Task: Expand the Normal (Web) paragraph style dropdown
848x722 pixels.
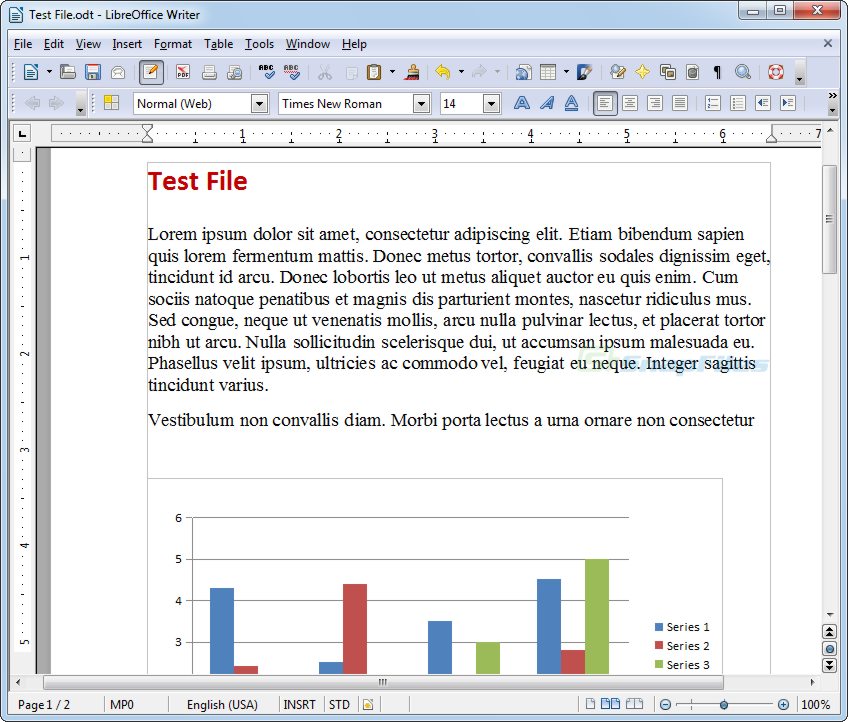Action: 260,103
